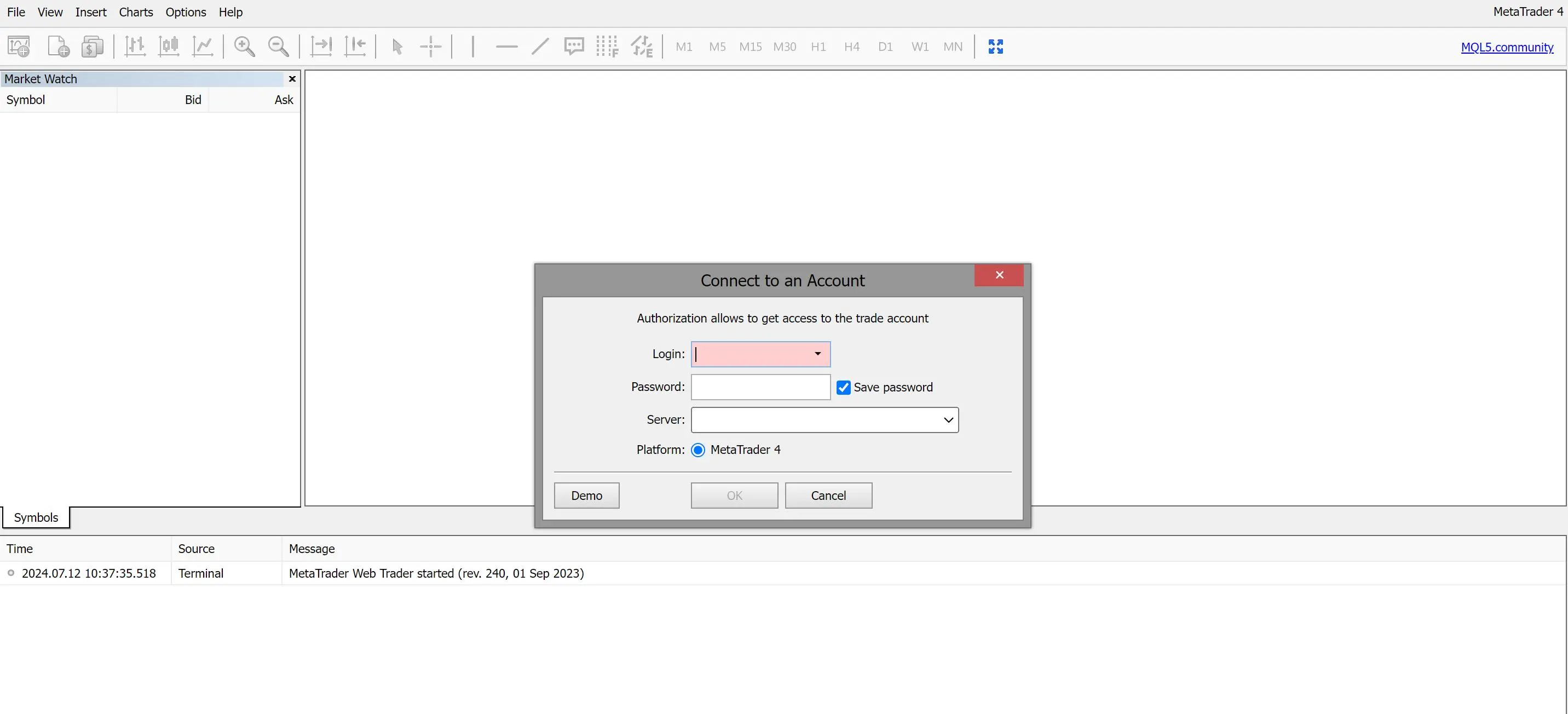1568x714 pixels.
Task: Select the crosshair tool
Action: pos(431,47)
